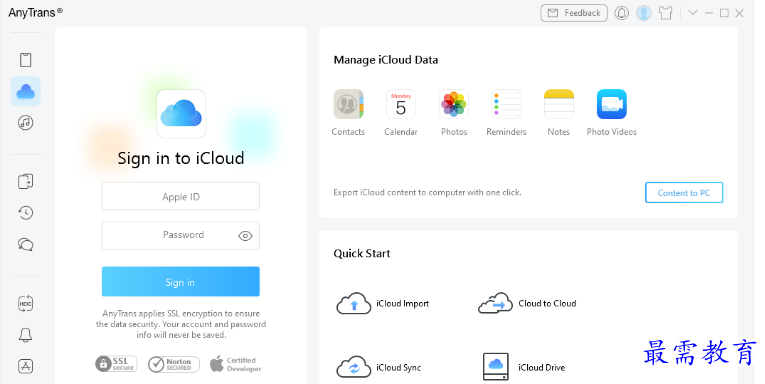Open user account avatar in title bar
765x384 pixels.
tap(644, 13)
